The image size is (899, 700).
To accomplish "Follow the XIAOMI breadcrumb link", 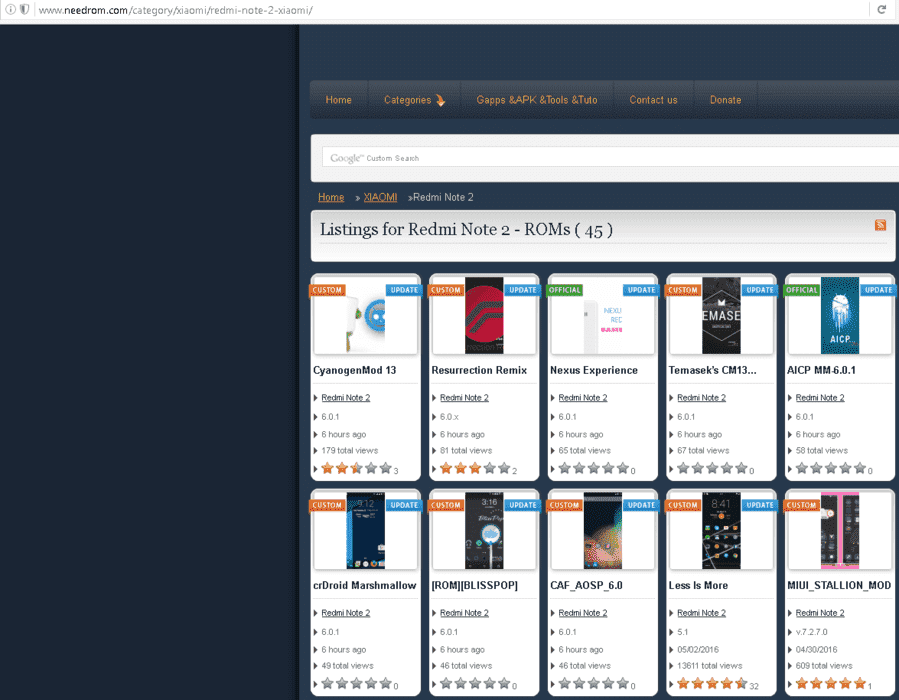I will pyautogui.click(x=380, y=197).
